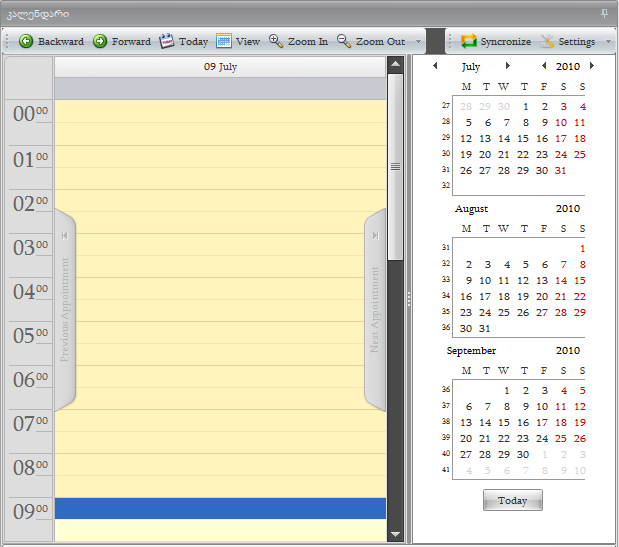Viewport: 619px width, 547px height.
Task: Select July 31 in the mini calendar
Action: [561, 170]
